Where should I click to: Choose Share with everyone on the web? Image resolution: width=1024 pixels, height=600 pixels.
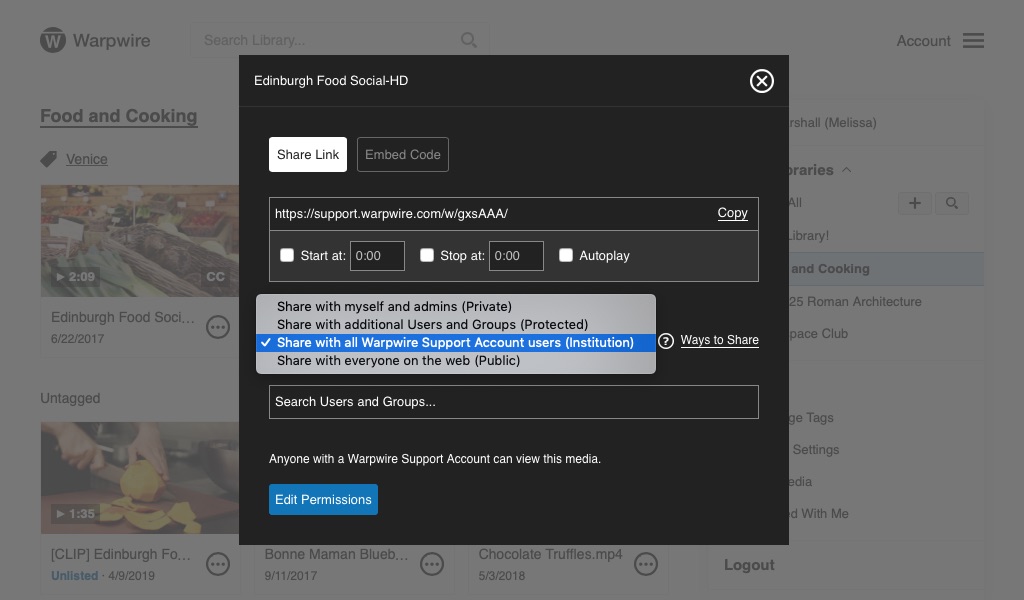456,360
